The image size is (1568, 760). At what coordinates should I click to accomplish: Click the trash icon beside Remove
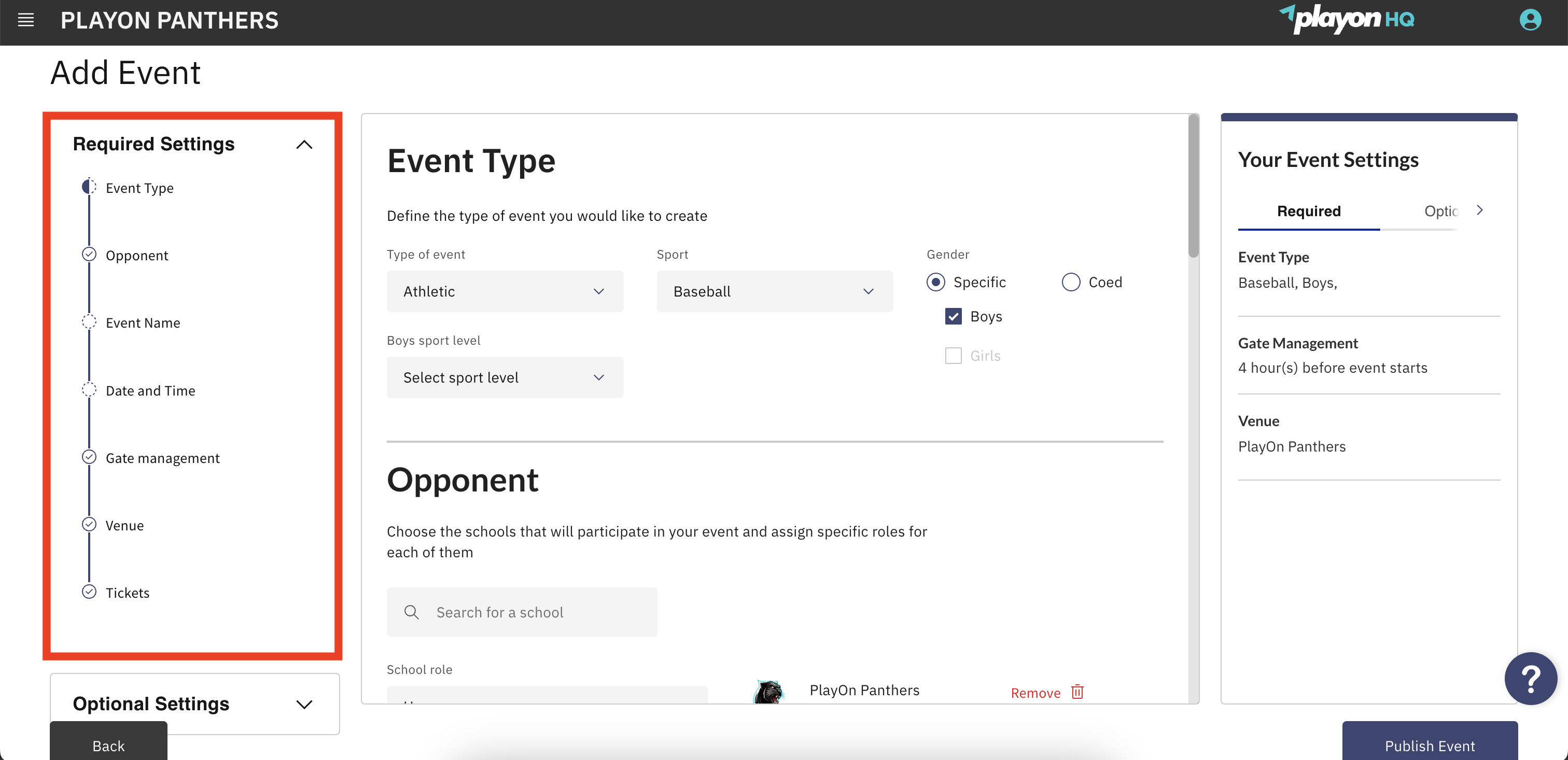(x=1077, y=692)
